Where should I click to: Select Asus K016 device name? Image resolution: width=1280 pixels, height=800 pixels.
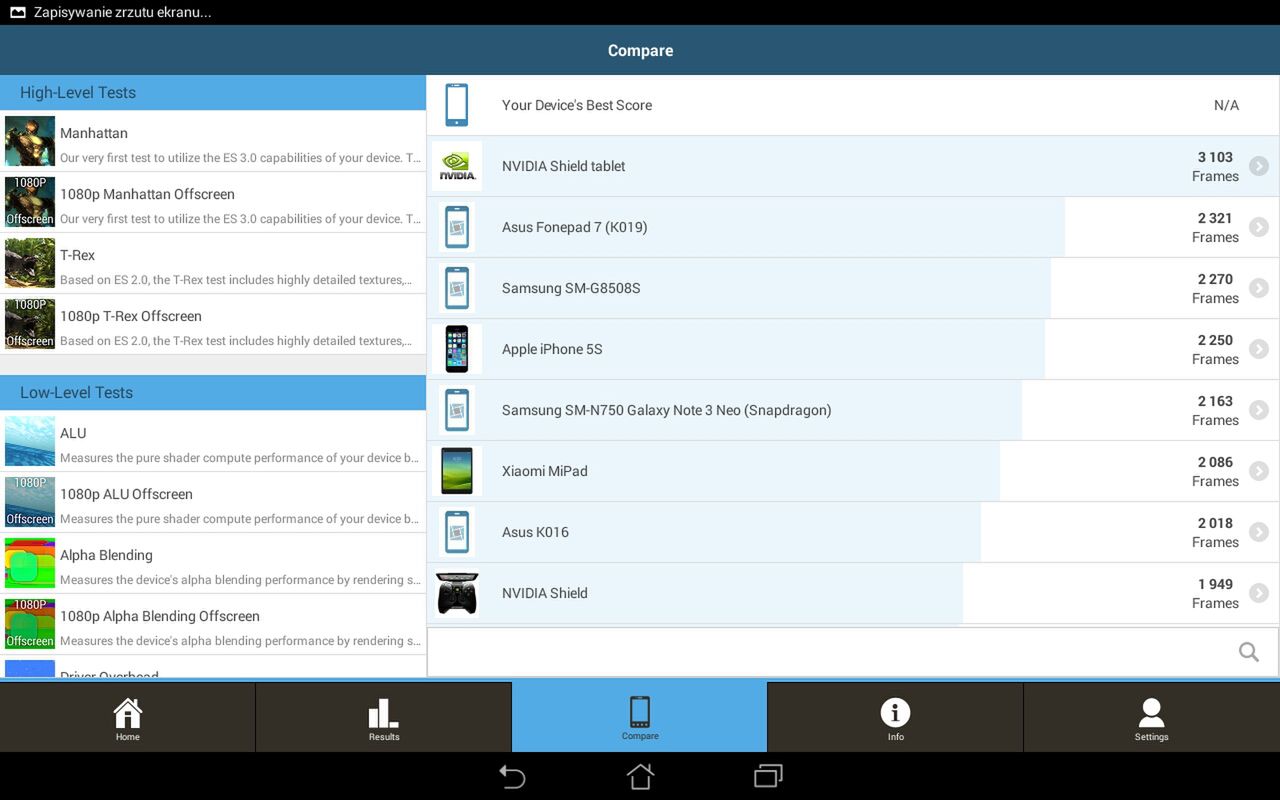coord(535,532)
